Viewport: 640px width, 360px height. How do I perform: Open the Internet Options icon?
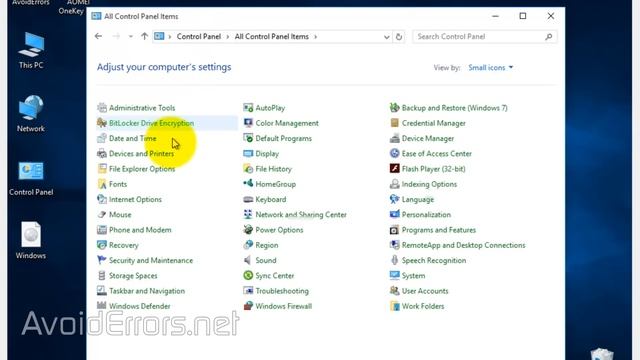click(x=102, y=199)
